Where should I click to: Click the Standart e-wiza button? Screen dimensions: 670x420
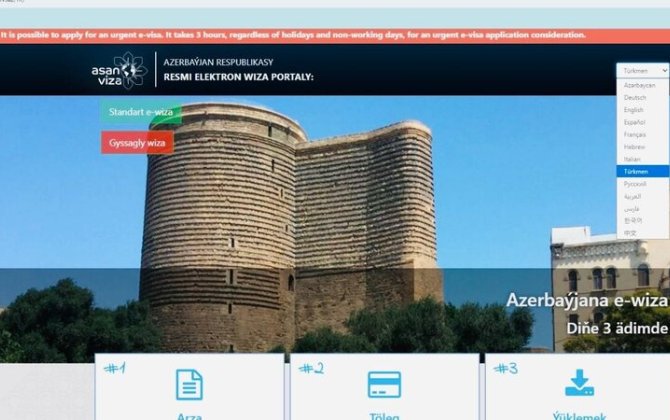(141, 112)
